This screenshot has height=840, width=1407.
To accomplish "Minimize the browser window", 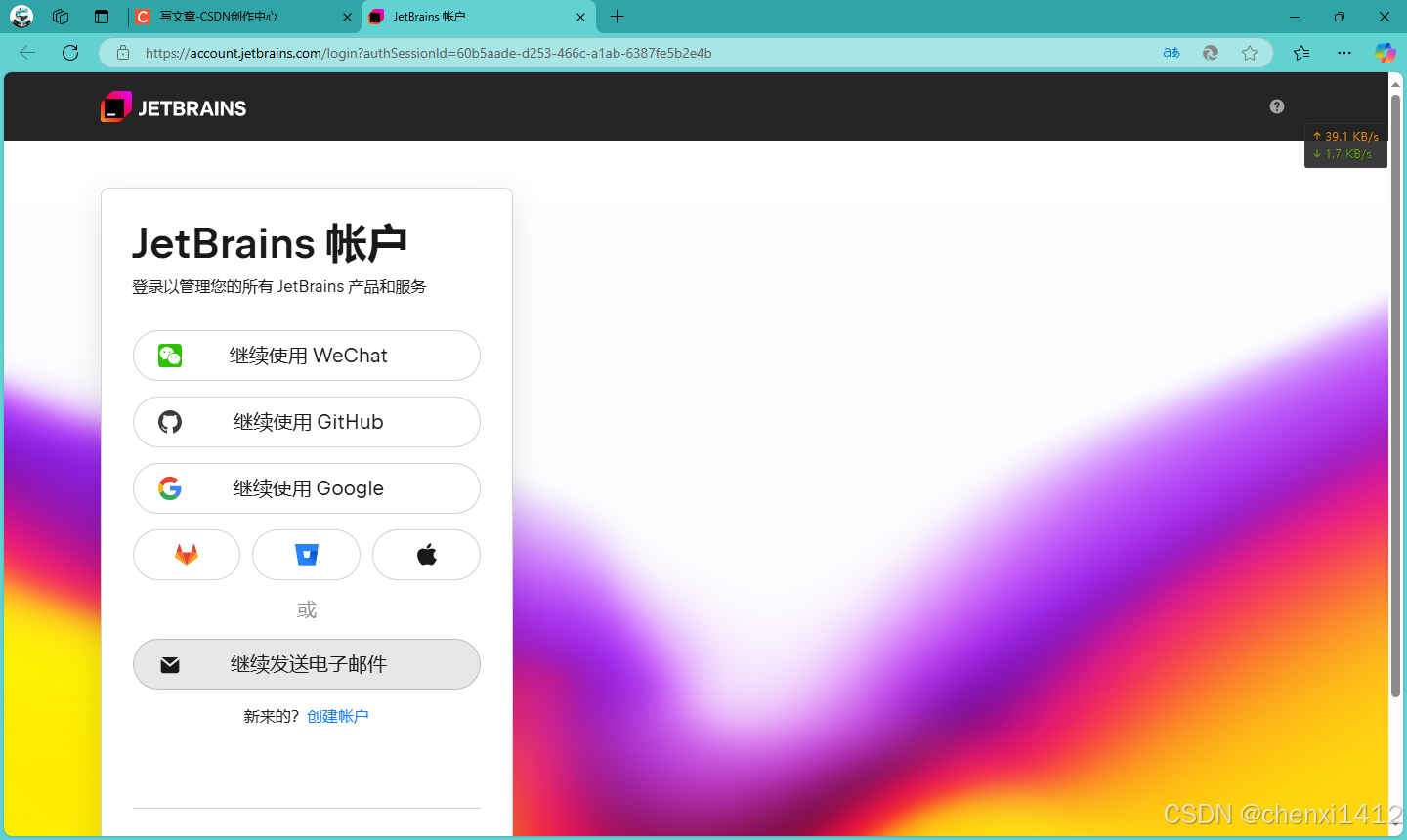I will (1295, 17).
